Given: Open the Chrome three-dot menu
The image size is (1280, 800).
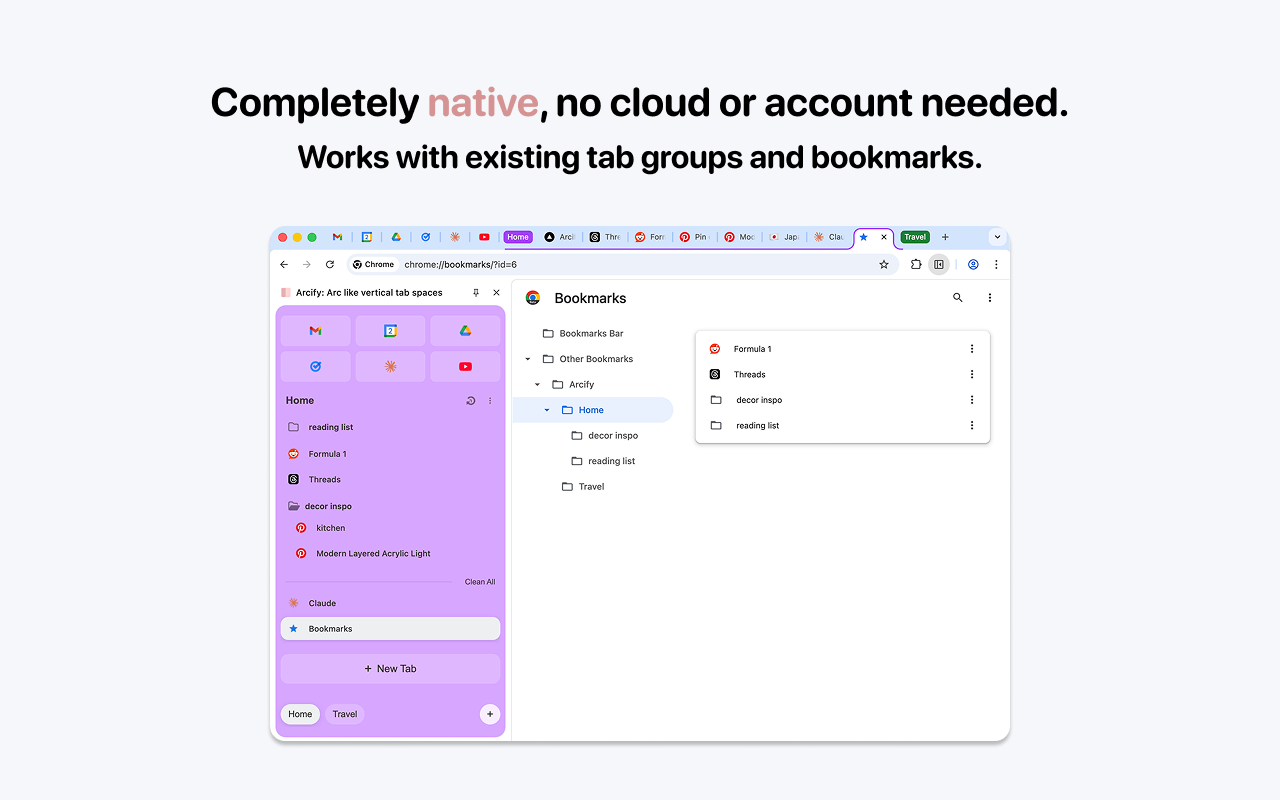Looking at the screenshot, I should click(x=996, y=264).
